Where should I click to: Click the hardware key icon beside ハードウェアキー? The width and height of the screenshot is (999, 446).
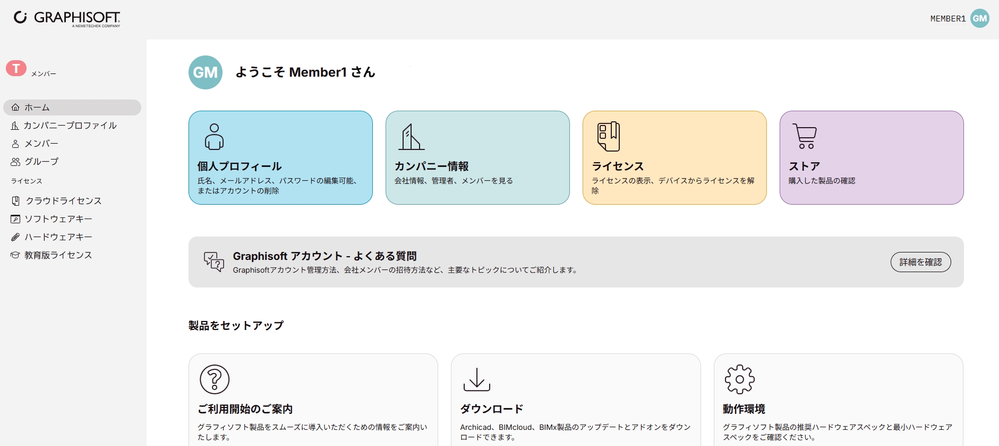(16, 237)
